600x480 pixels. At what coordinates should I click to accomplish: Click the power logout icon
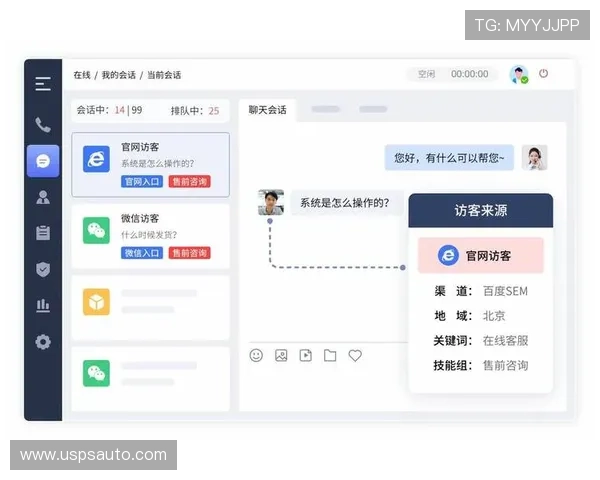(x=543, y=73)
